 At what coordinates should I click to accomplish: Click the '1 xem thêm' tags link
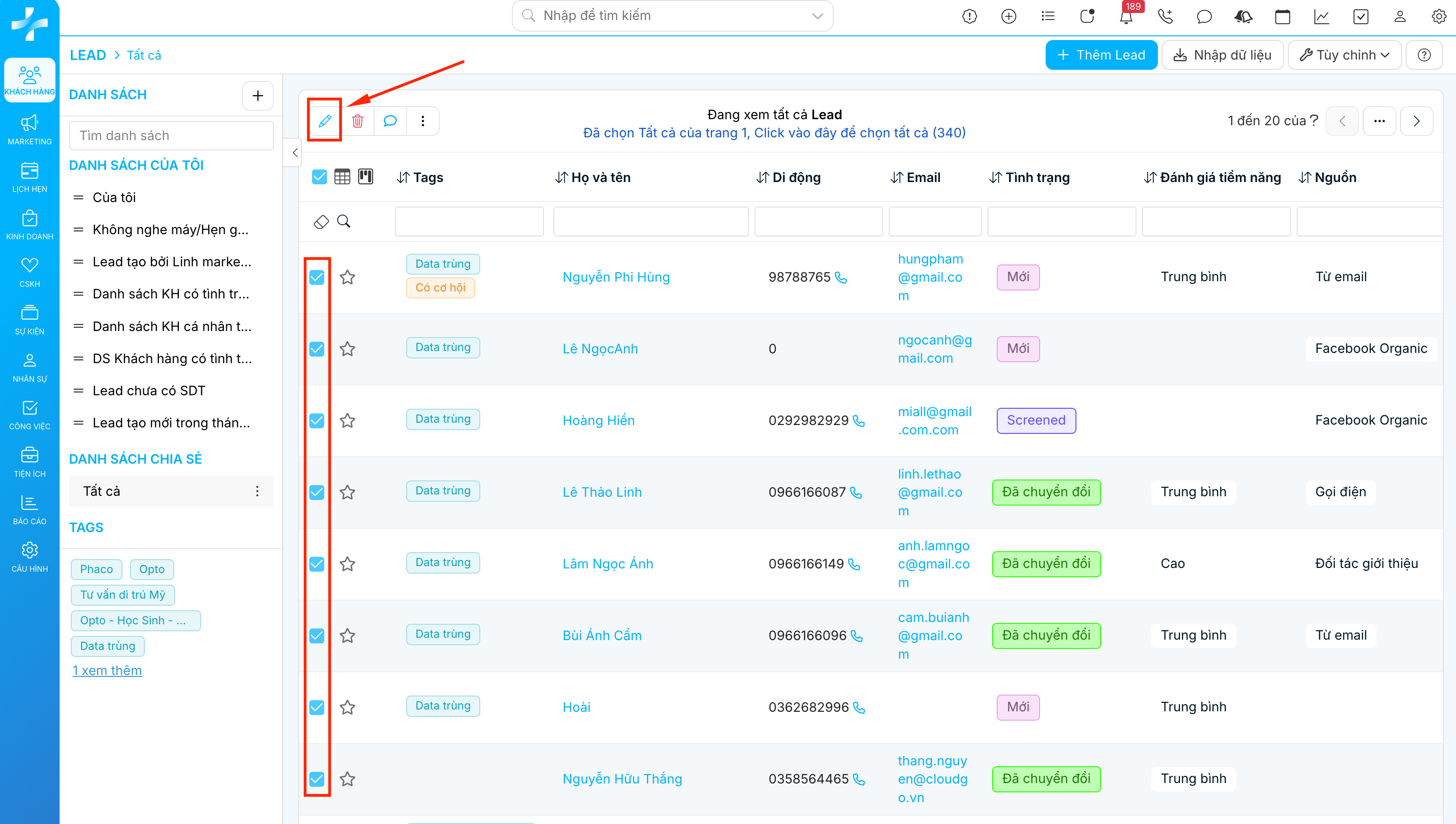coord(107,671)
